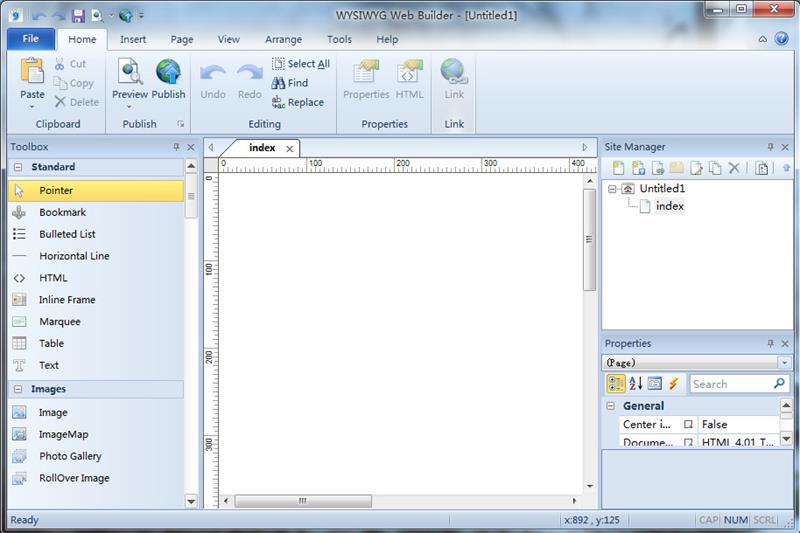Select the Pointer tool
The width and height of the screenshot is (800, 533).
coord(96,190)
